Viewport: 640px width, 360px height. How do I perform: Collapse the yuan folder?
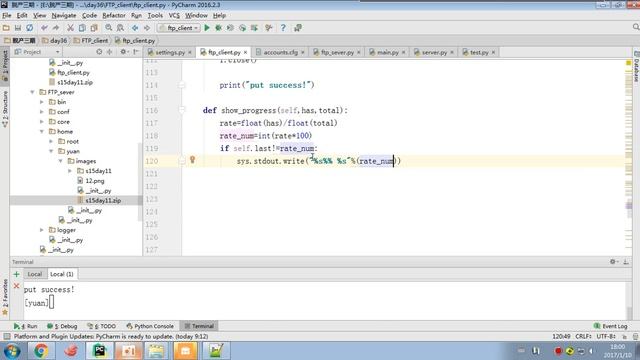pyautogui.click(x=51, y=151)
